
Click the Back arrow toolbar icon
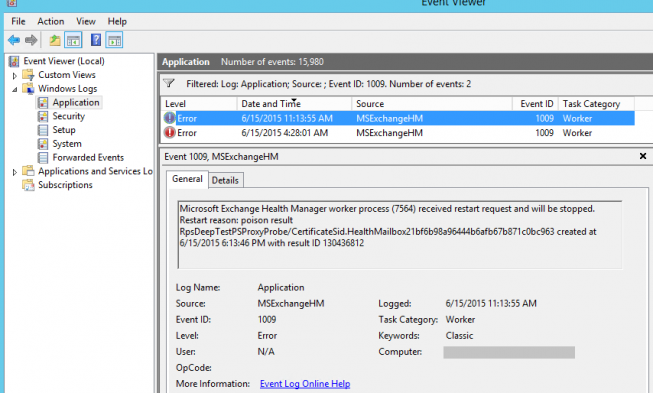[14, 40]
